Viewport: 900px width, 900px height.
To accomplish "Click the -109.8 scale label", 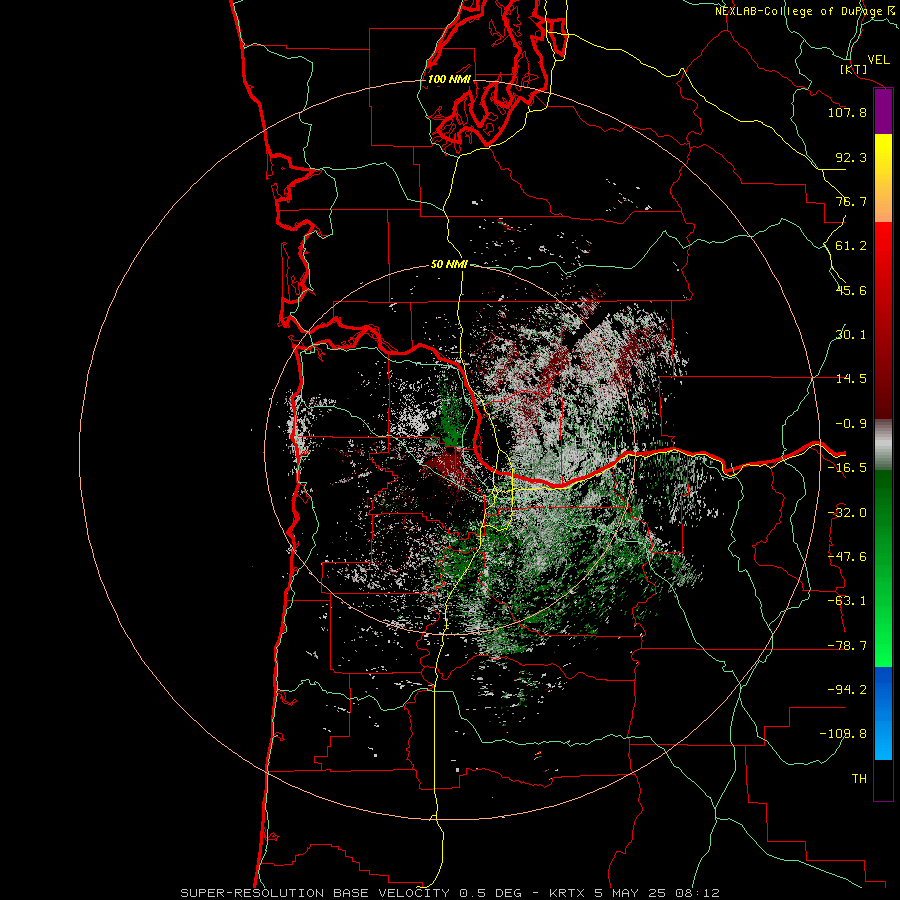I will (x=843, y=734).
